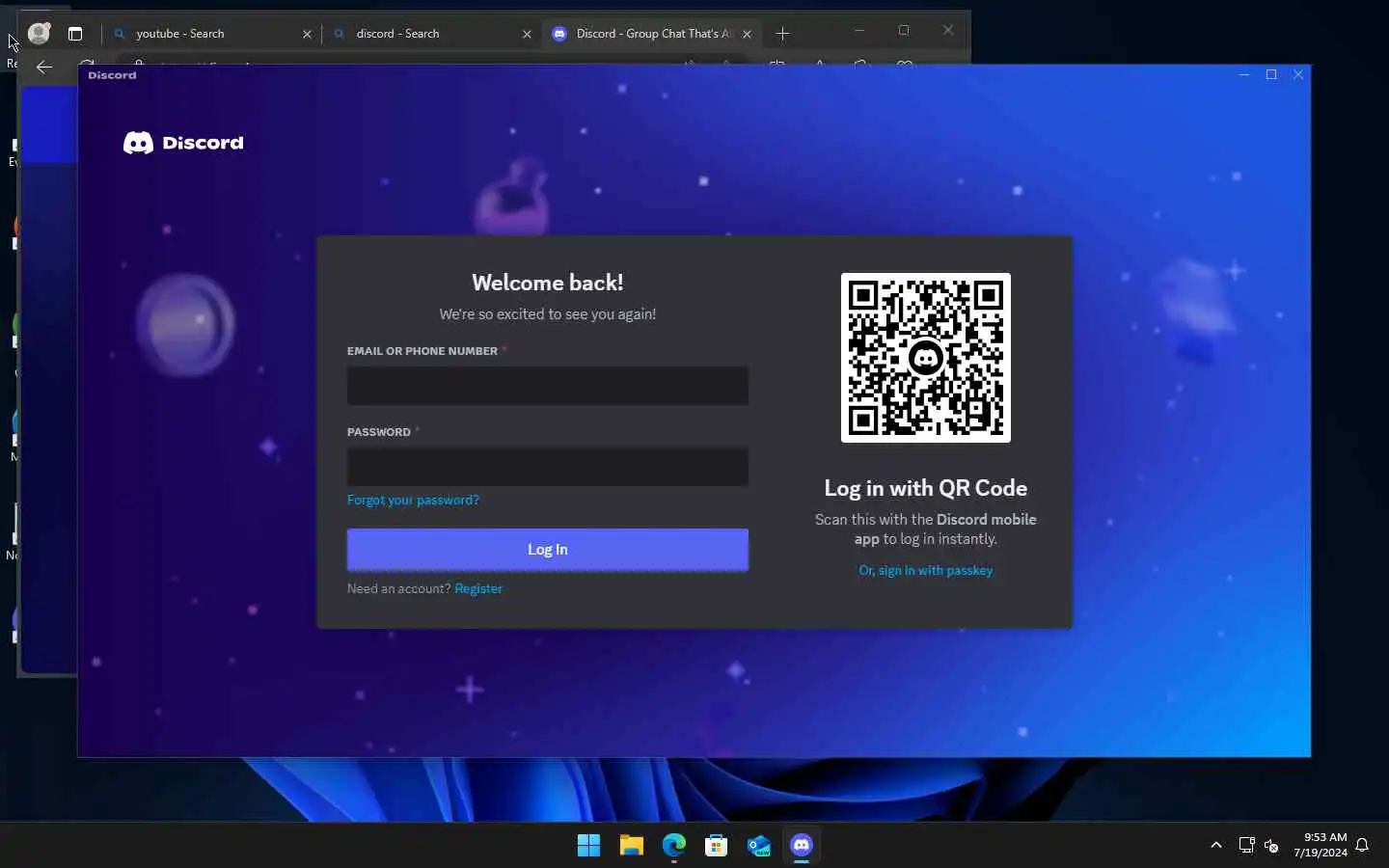Click the Edge profile avatar icon
The image size is (1389, 868).
(x=39, y=33)
